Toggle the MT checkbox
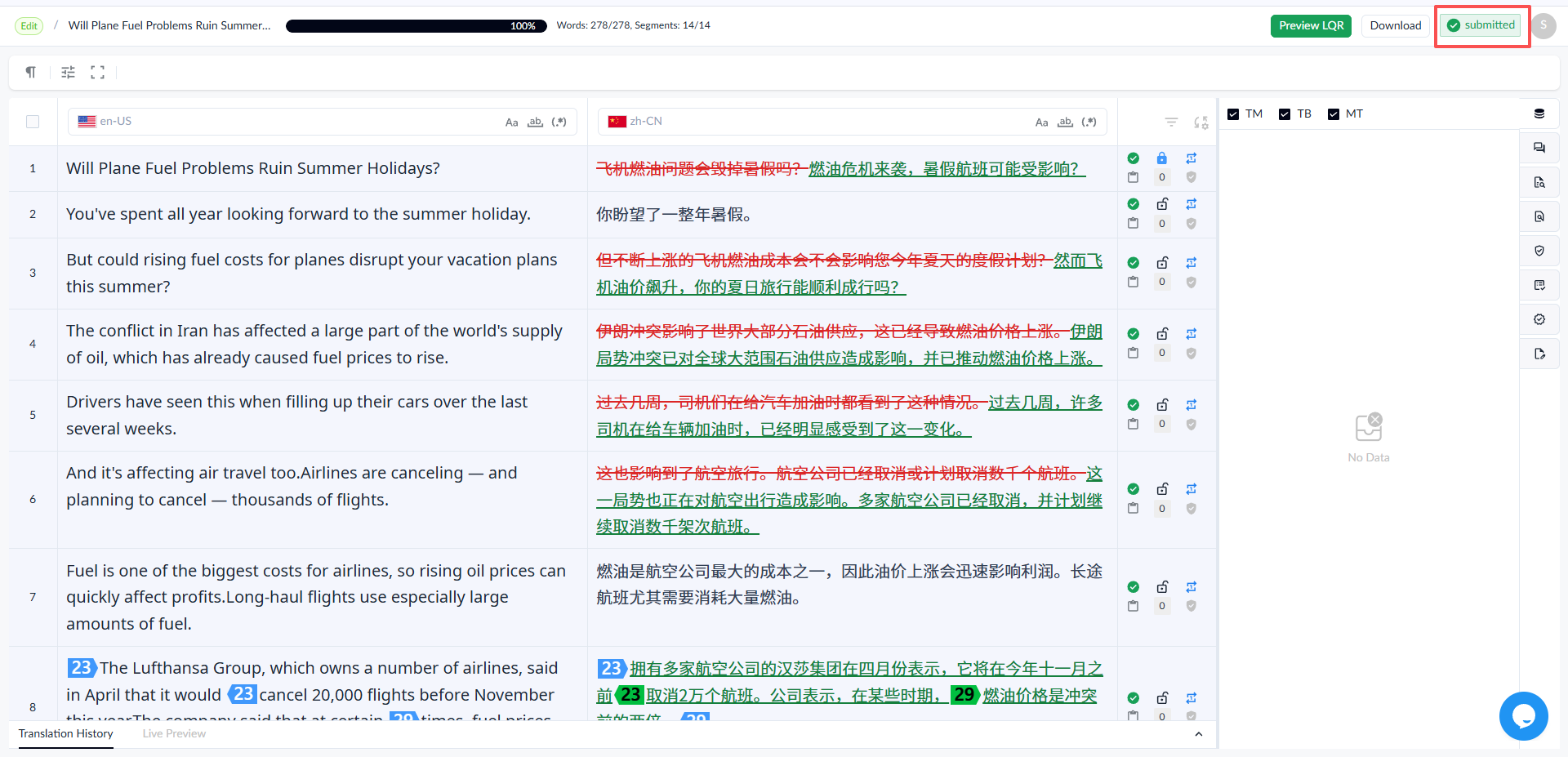 point(1334,114)
